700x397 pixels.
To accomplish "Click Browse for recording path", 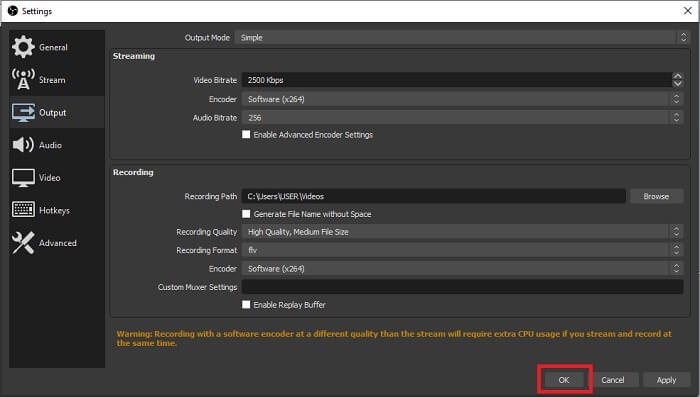I will [x=656, y=196].
